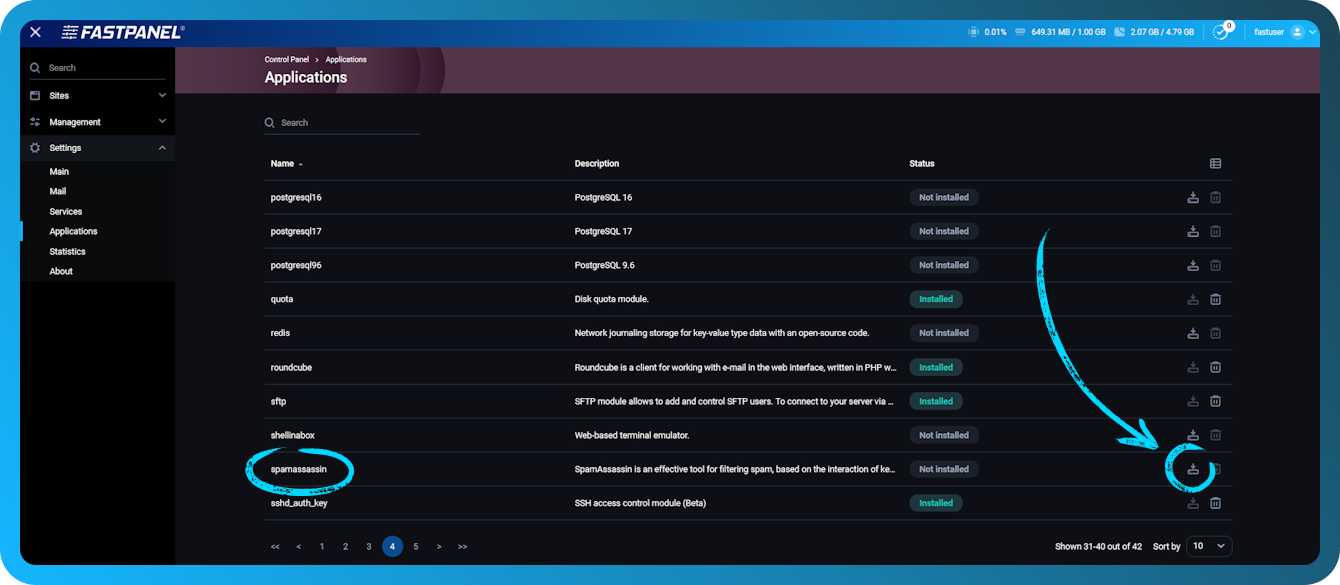The width and height of the screenshot is (1340, 585).
Task: Install the spamassassin application
Action: [1192, 469]
